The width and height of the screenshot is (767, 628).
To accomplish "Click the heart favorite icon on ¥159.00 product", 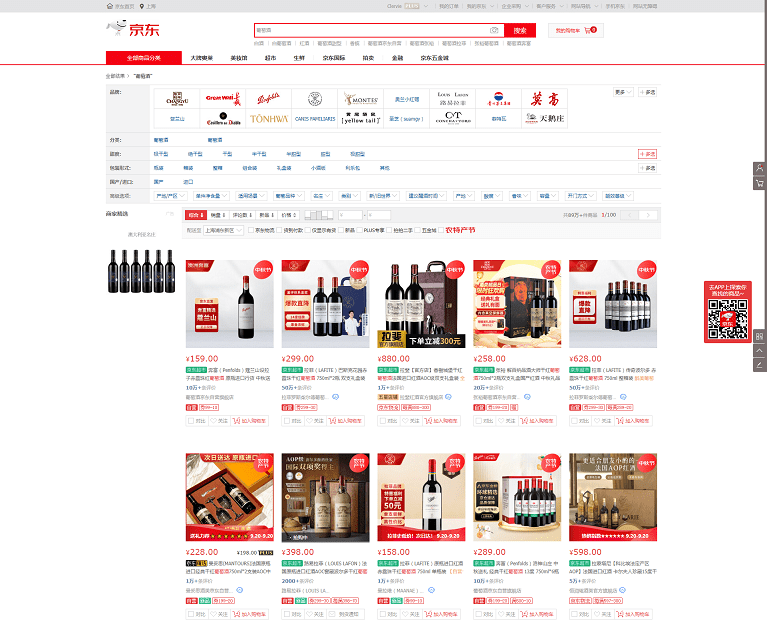I will coord(214,421).
